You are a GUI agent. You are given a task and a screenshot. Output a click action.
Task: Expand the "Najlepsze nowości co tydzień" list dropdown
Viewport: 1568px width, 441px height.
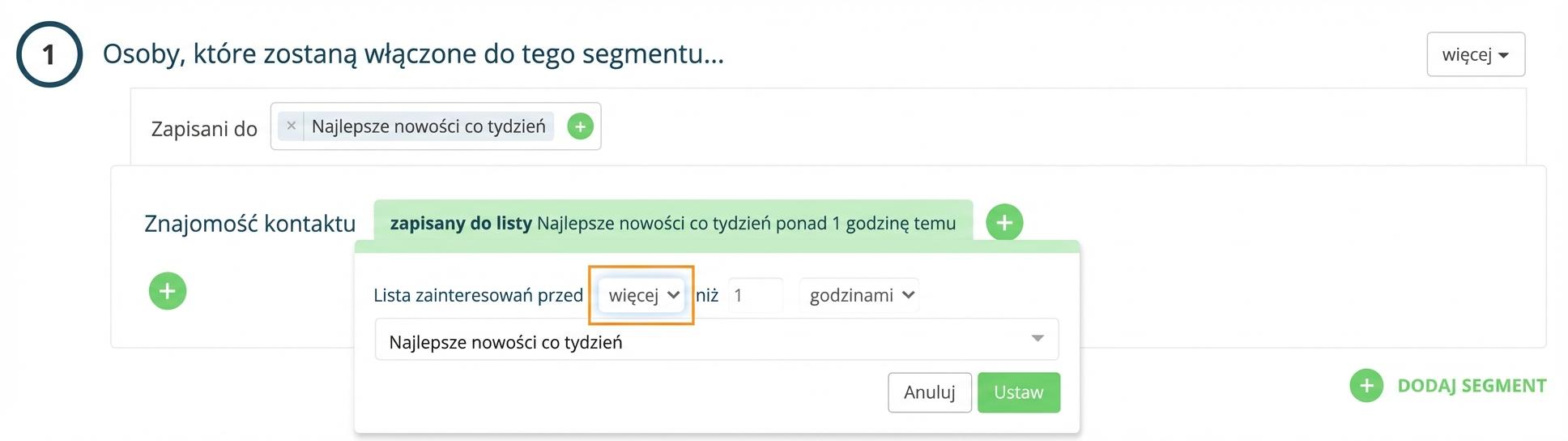[x=716, y=340]
